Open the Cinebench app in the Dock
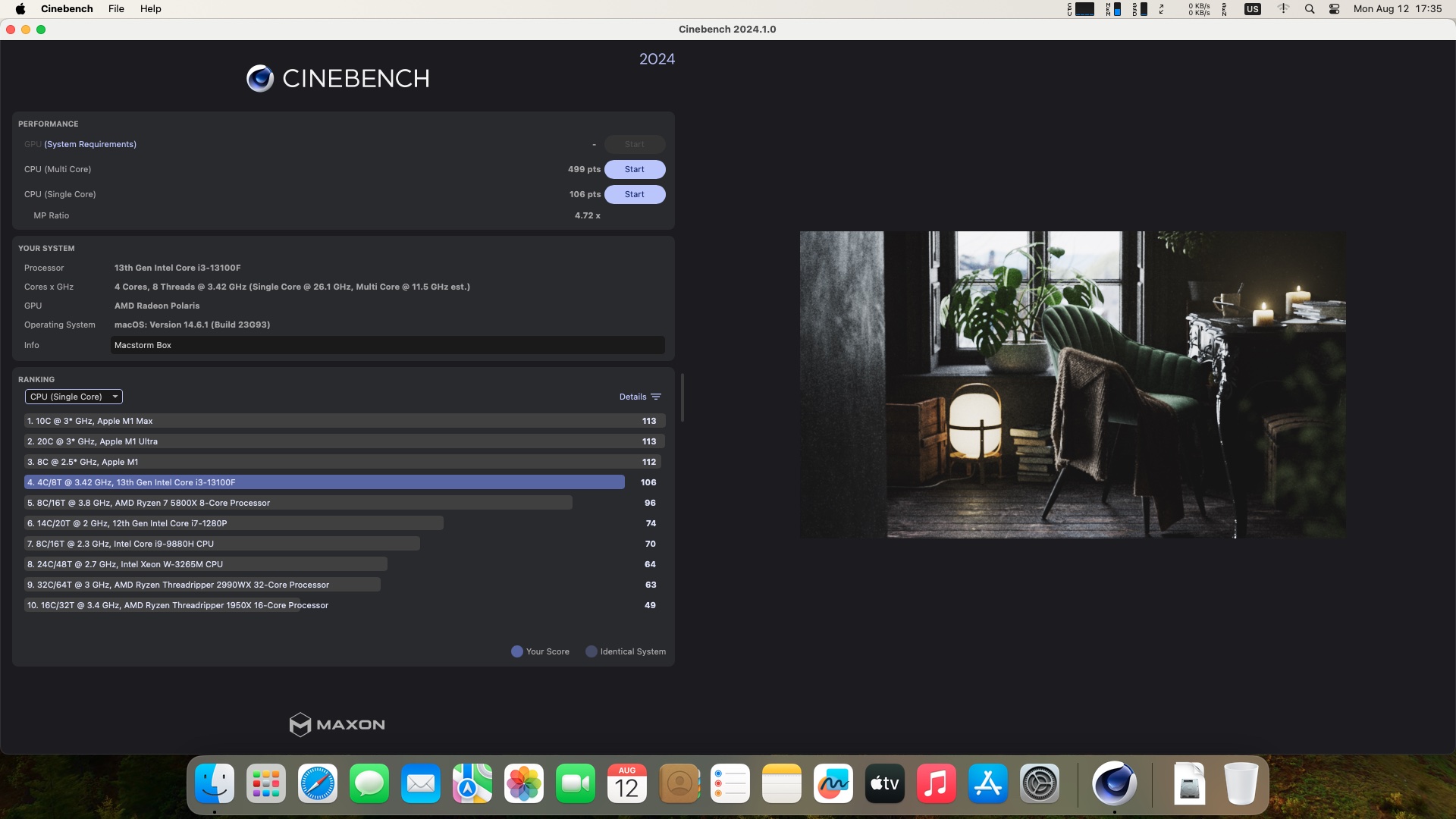 click(1114, 783)
